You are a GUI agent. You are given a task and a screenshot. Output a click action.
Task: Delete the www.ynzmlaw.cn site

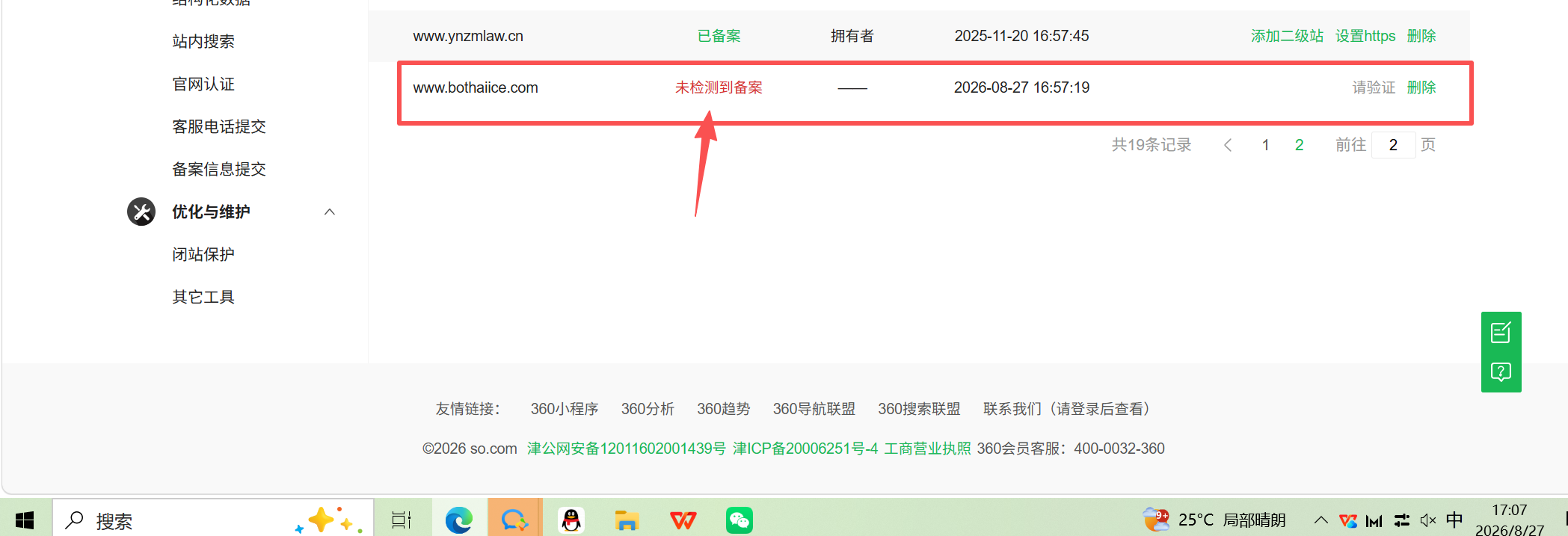(x=1421, y=36)
